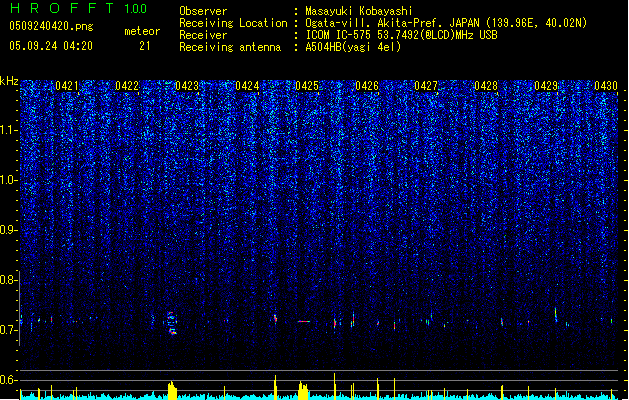629x400 pixels.
Task: Click the 0423 time marker
Action: coord(187,86)
